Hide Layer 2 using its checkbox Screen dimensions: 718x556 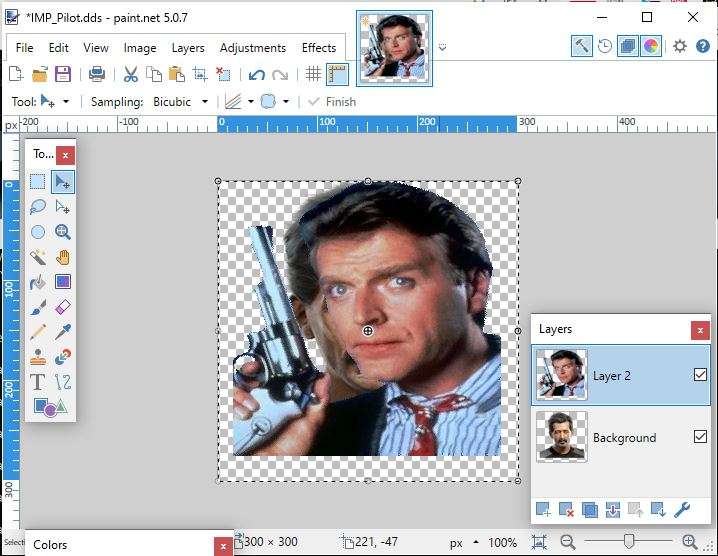pyautogui.click(x=700, y=375)
